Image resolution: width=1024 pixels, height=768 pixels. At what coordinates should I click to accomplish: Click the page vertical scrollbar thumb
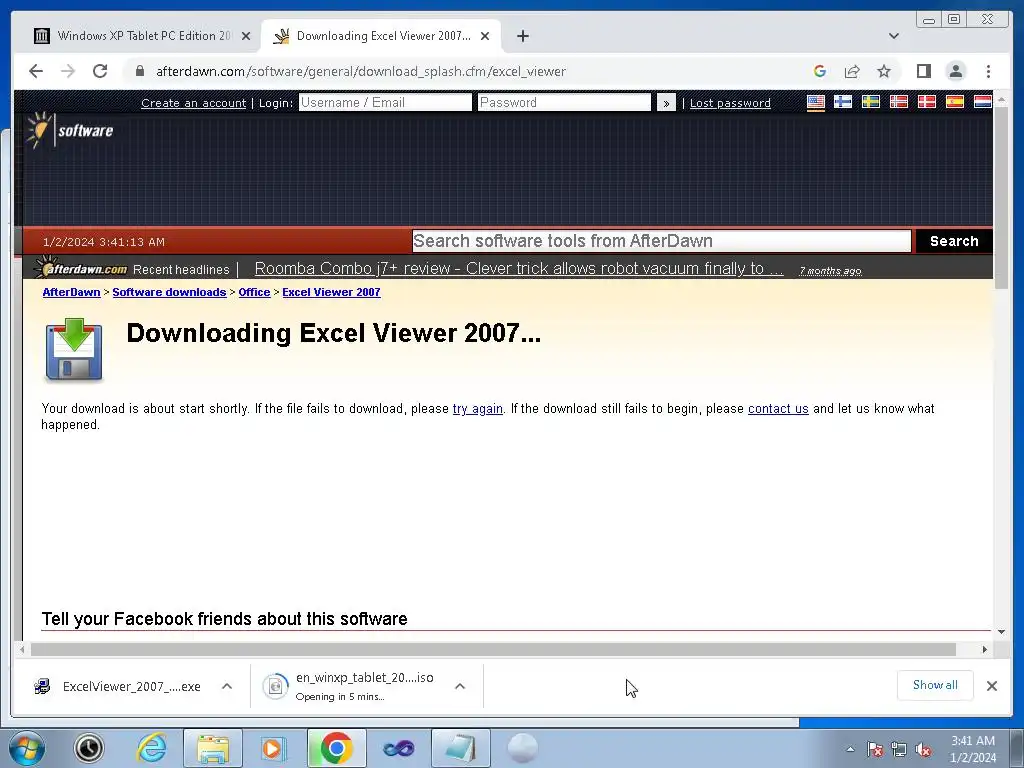1001,197
